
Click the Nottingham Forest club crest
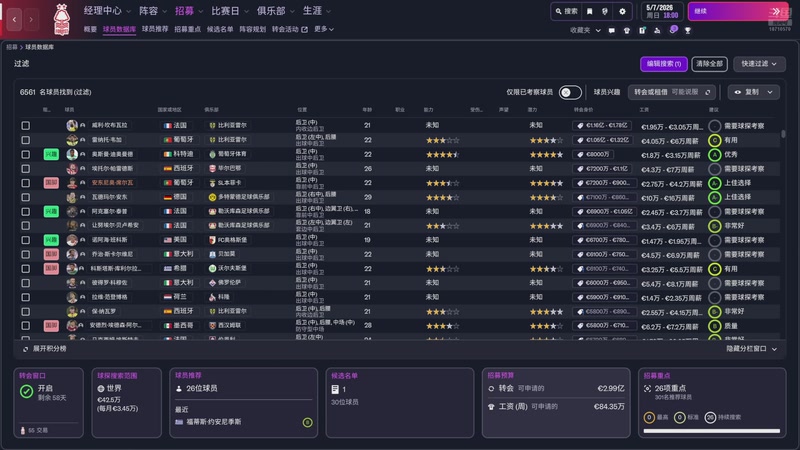point(62,19)
